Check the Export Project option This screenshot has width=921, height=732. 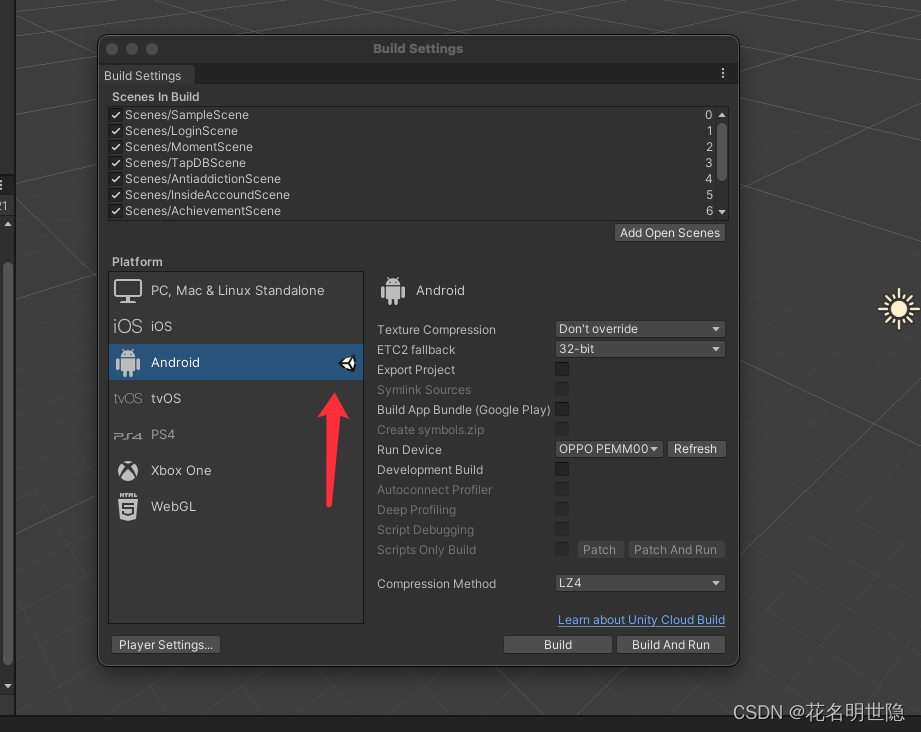562,369
